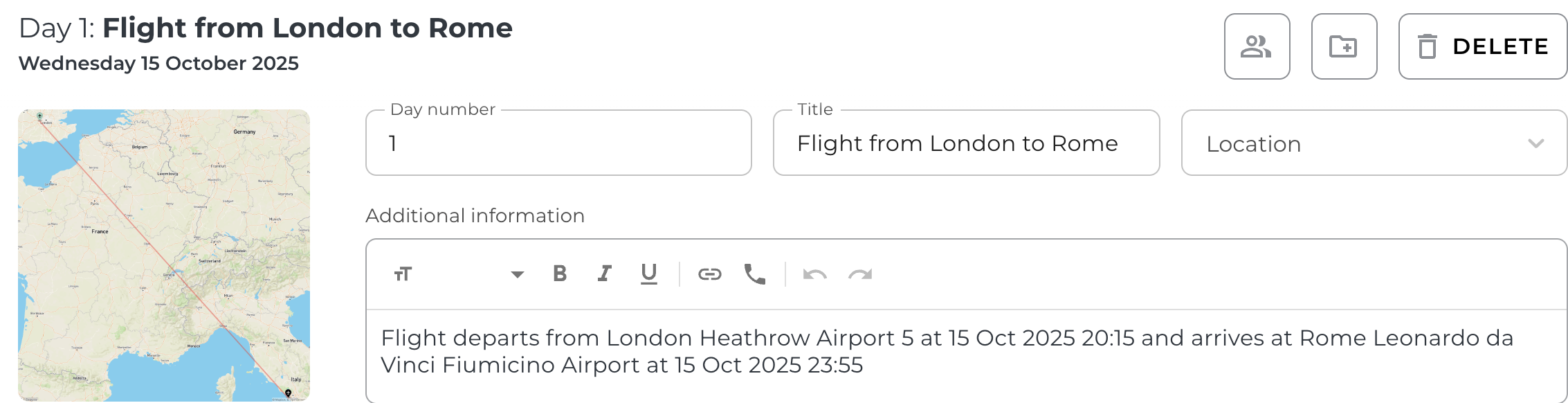1568x403 pixels.
Task: Open the Location dropdown
Action: click(1356, 143)
